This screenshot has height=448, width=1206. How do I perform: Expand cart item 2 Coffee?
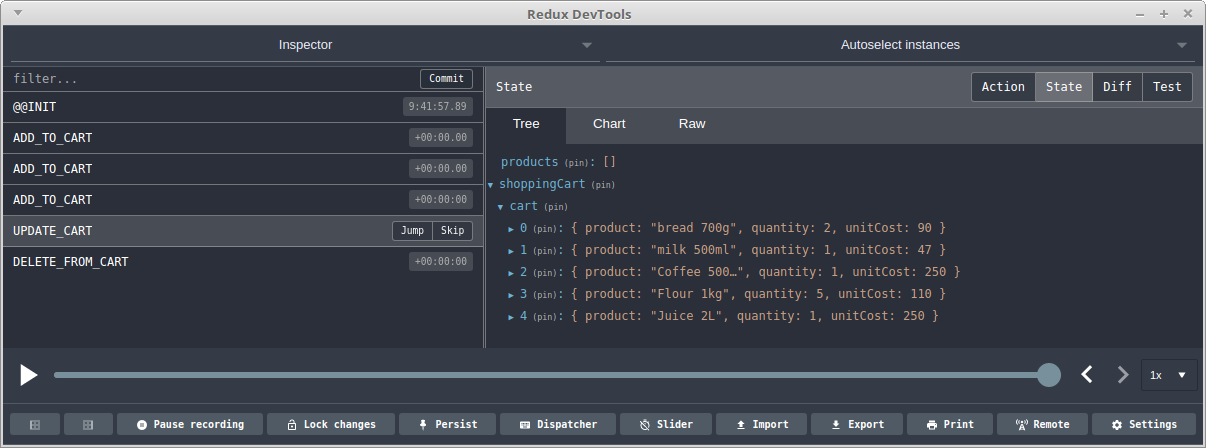512,273
